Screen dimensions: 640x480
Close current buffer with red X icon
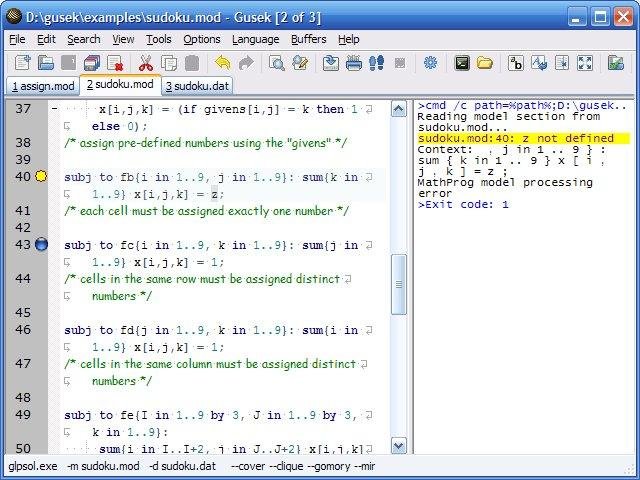[115, 63]
